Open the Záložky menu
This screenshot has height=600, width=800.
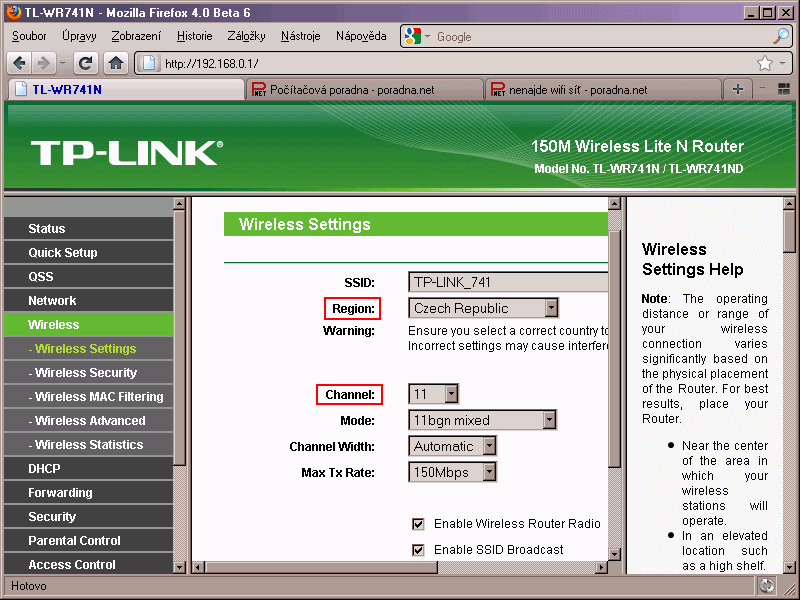click(x=246, y=36)
